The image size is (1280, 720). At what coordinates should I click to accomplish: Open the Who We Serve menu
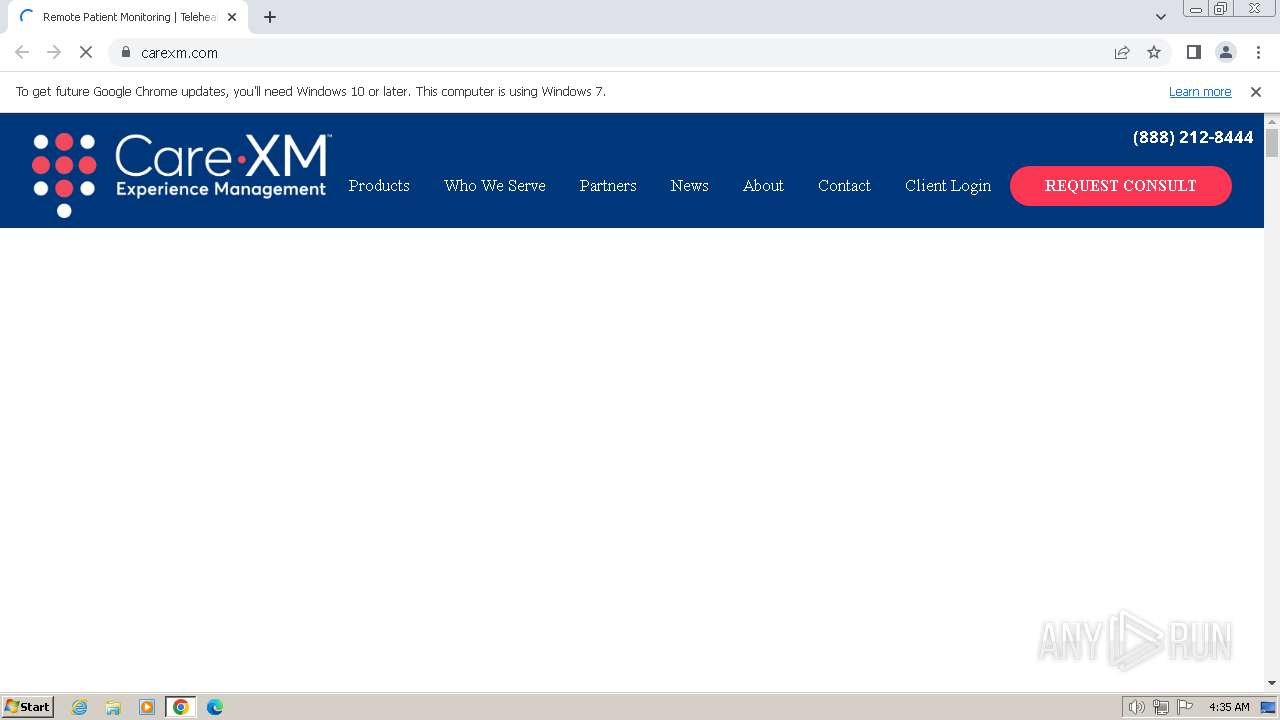pos(495,186)
